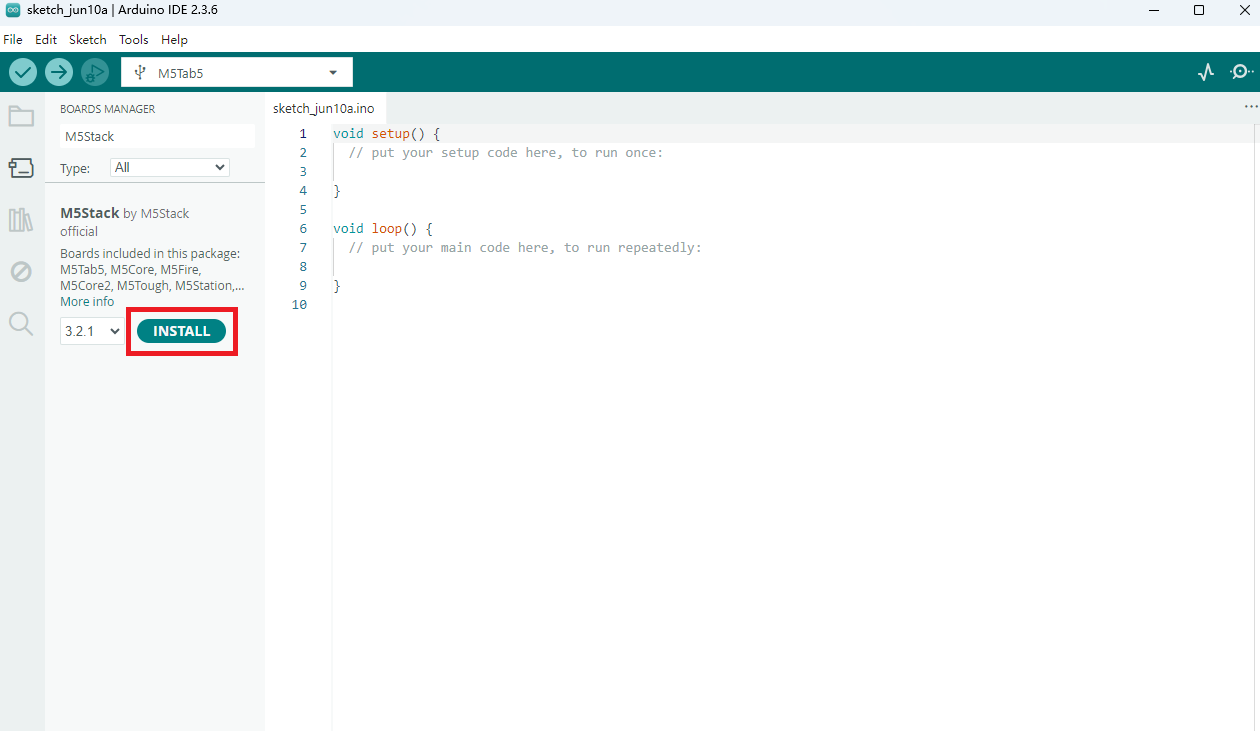Open the Edit menu
This screenshot has height=731, width=1260.
point(46,40)
